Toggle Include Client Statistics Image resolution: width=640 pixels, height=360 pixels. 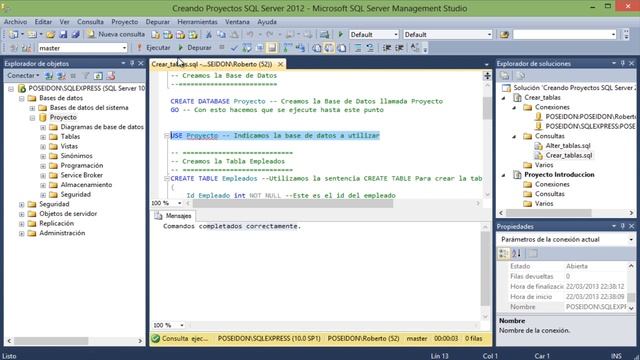coord(300,48)
